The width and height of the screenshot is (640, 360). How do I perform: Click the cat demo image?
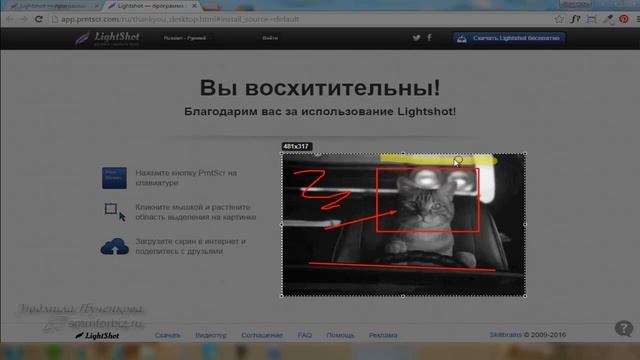coord(403,225)
